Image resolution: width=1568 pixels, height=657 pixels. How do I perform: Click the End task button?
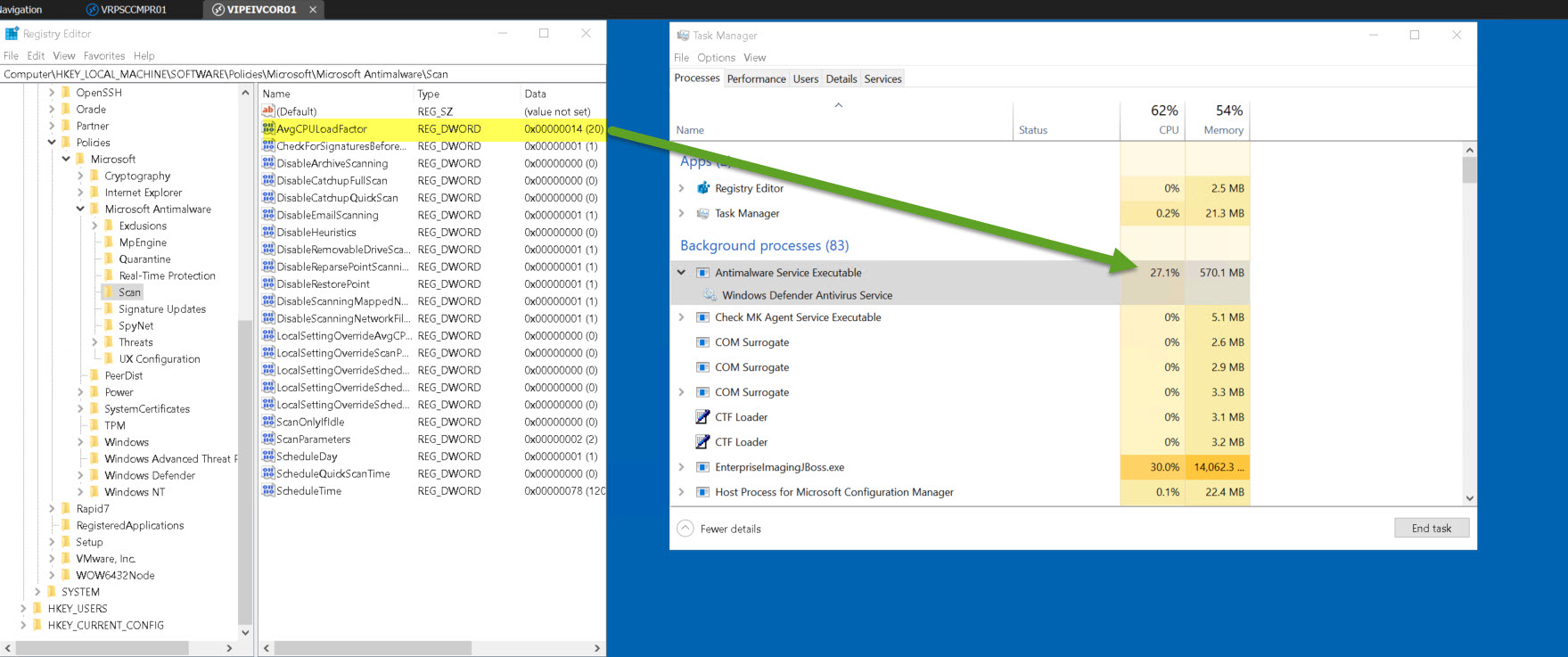click(1432, 528)
